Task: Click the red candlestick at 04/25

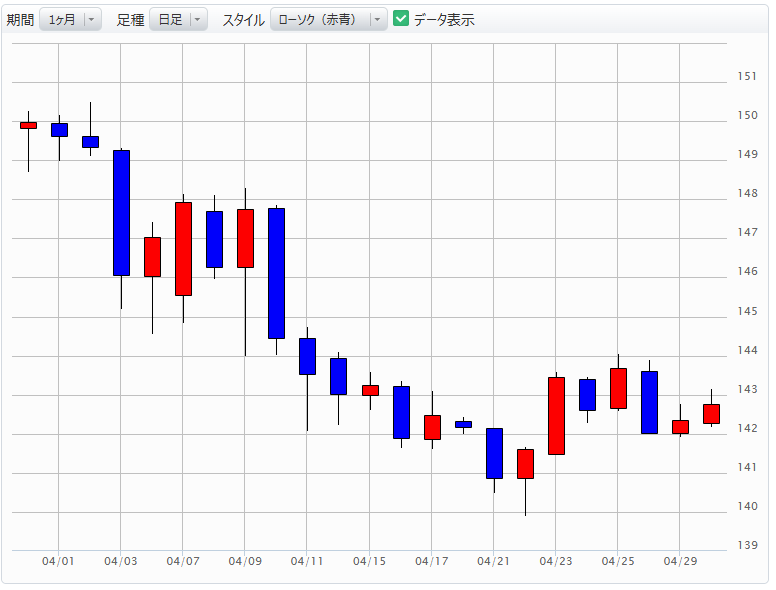Action: click(x=619, y=389)
